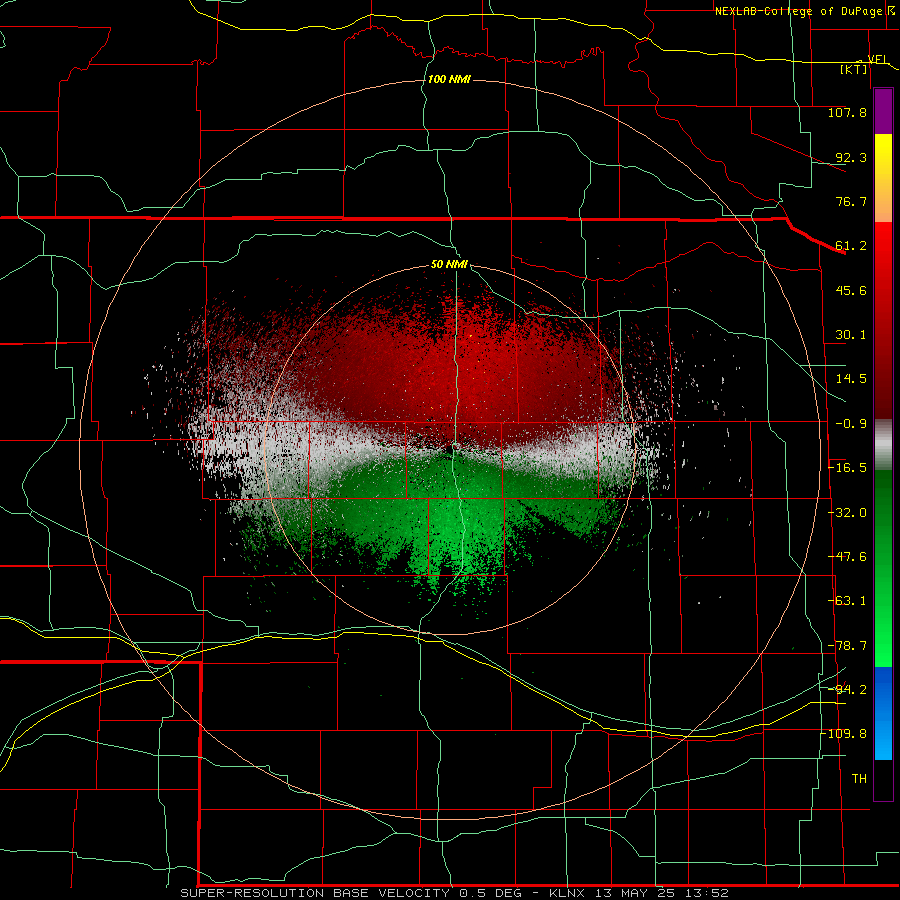Click the [KT] units label
Screen dimensions: 900x900
click(854, 69)
